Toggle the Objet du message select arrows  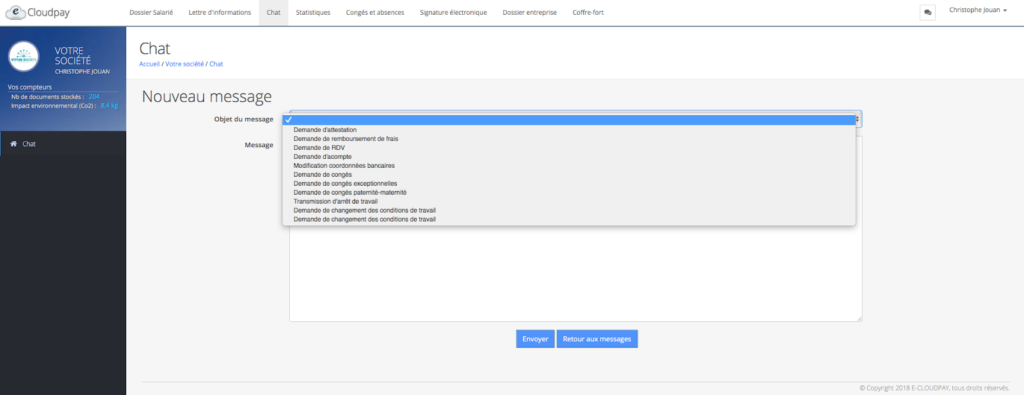857,119
